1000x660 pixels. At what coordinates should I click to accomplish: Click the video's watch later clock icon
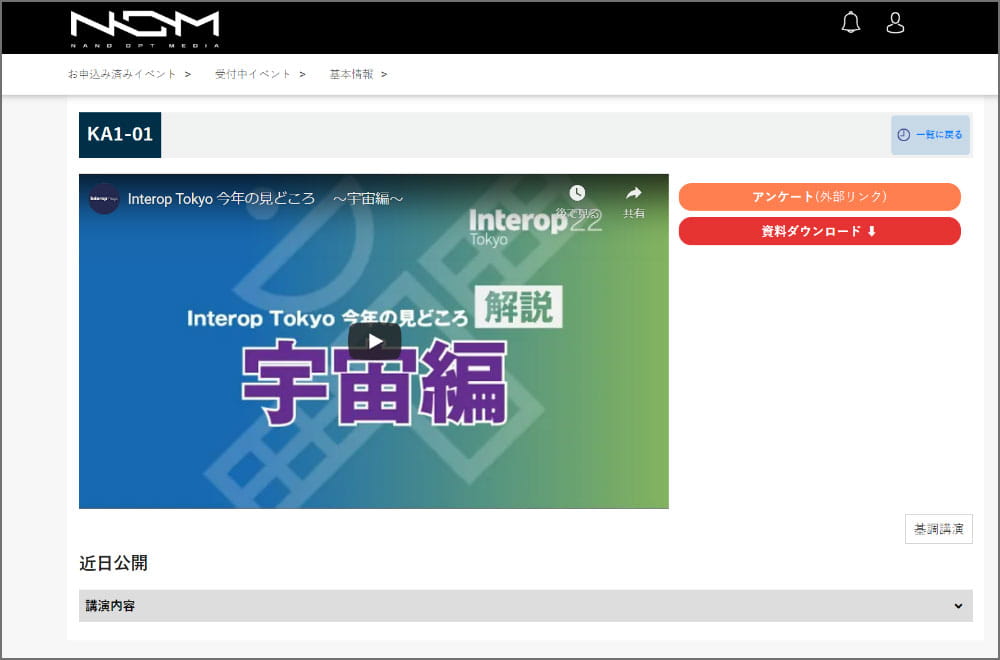coord(577,193)
